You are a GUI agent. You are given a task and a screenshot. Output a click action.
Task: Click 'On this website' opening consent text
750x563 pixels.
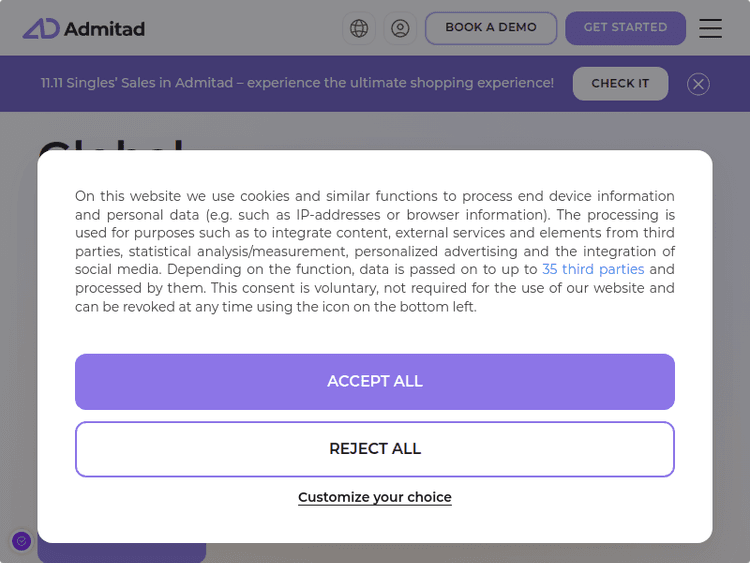click(126, 196)
